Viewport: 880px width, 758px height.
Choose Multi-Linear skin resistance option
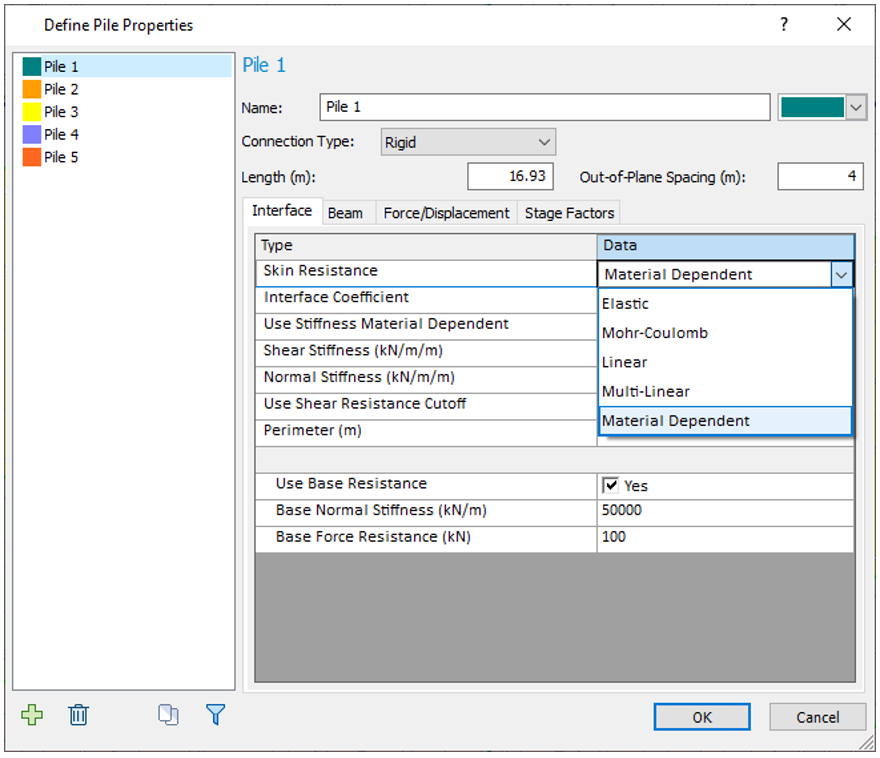[725, 391]
